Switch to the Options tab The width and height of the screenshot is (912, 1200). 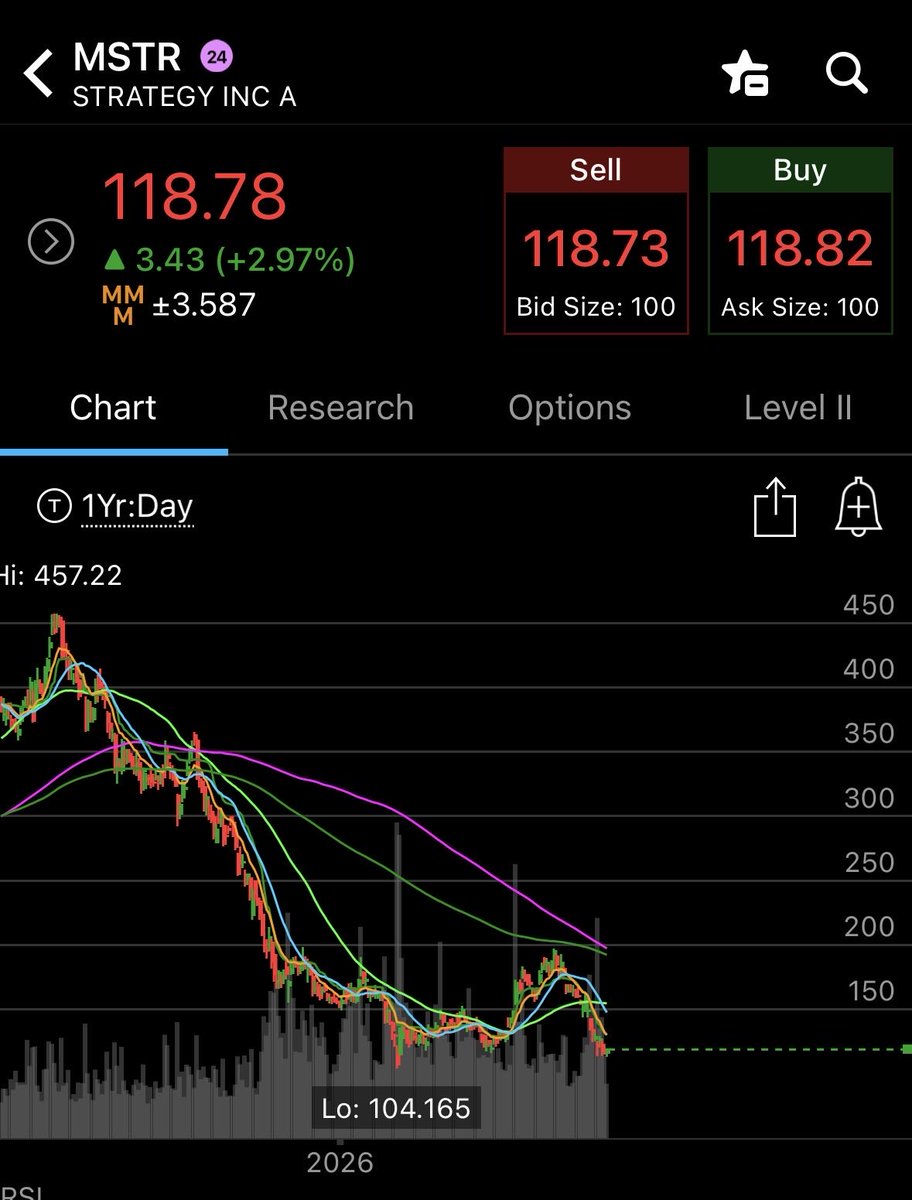tap(570, 408)
